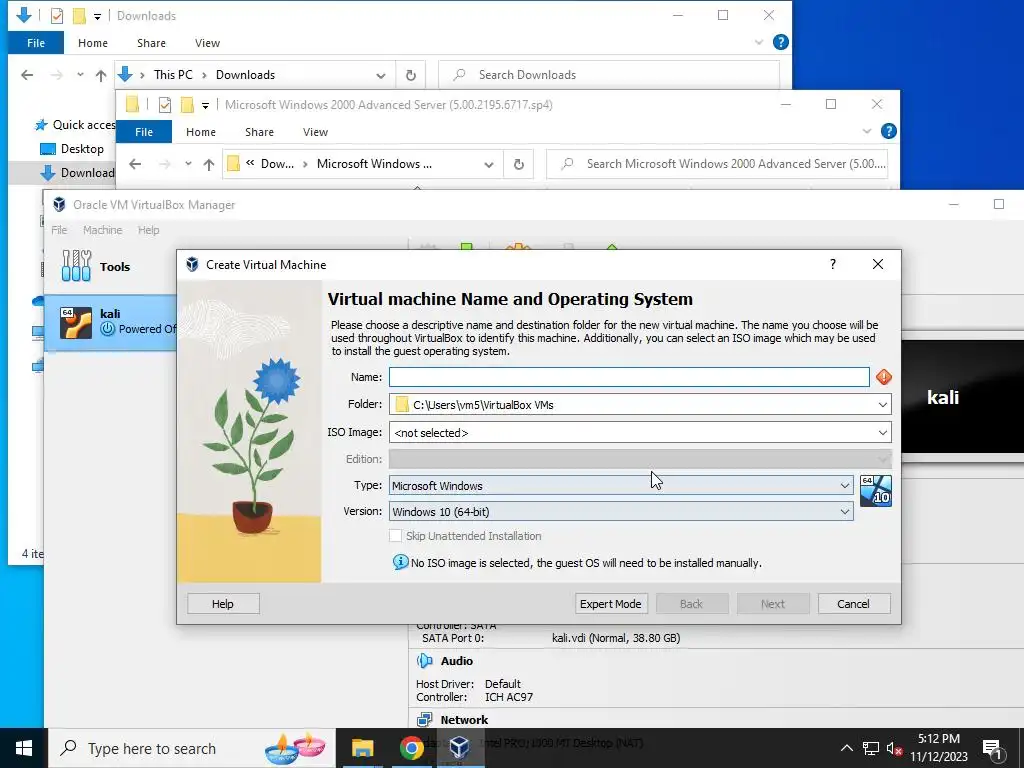
Task: Go back in the Windows 2000 Server window
Action: pyautogui.click(x=135, y=164)
